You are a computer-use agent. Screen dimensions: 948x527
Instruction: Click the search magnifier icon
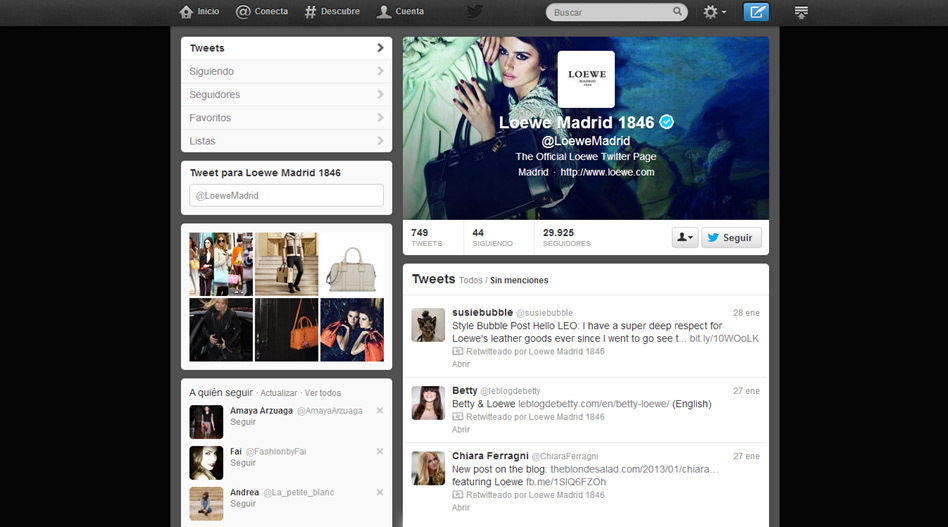[677, 11]
